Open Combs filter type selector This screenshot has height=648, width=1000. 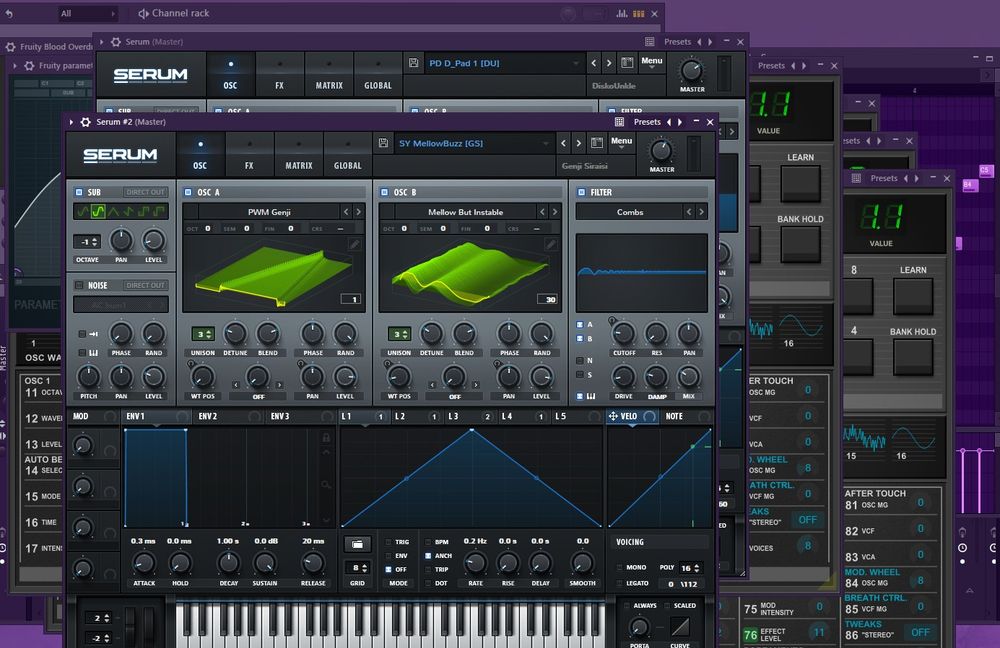pyautogui.click(x=629, y=212)
